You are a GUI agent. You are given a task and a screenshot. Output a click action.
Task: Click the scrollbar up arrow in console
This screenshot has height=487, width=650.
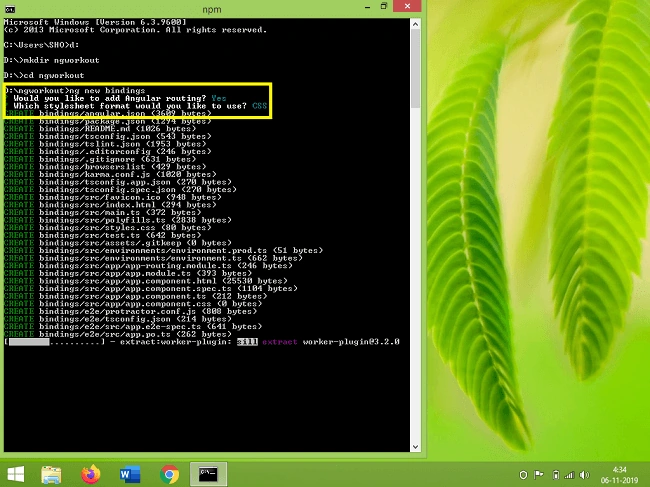415,24
